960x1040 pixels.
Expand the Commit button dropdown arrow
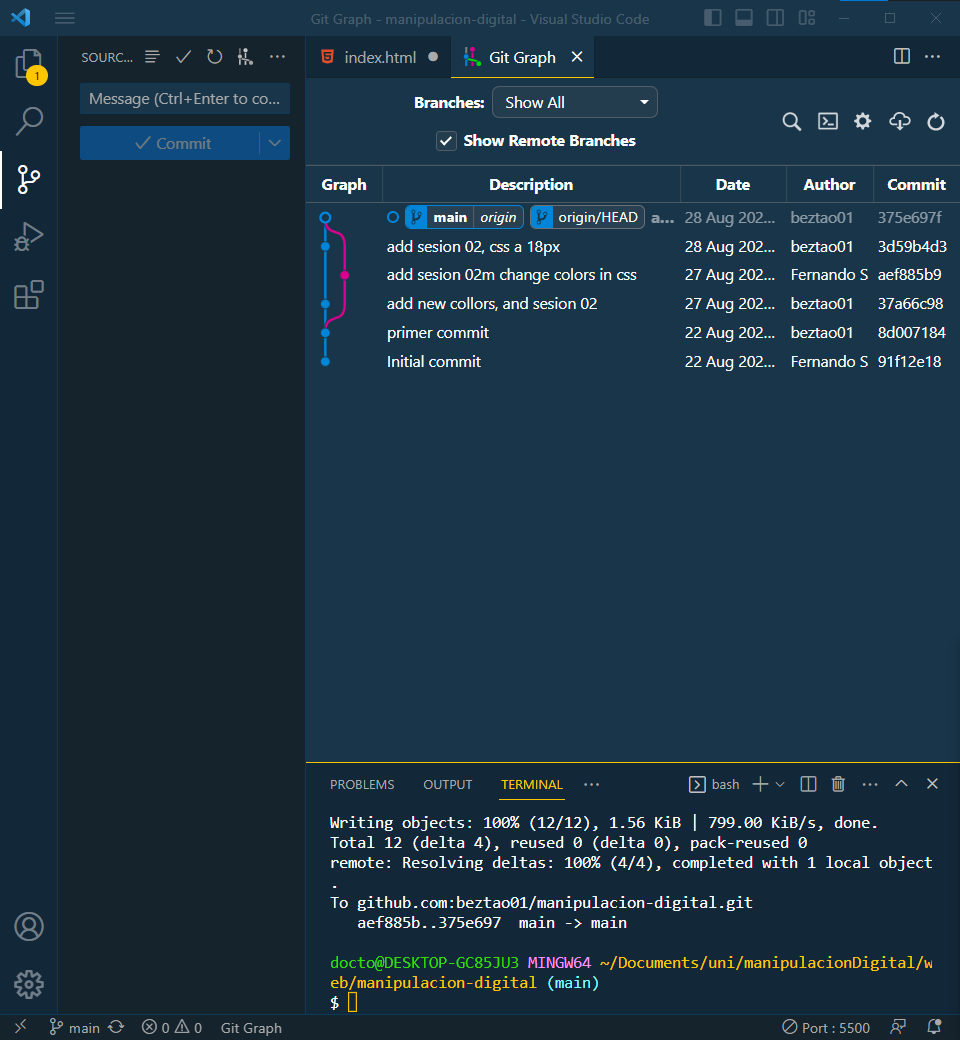point(275,143)
